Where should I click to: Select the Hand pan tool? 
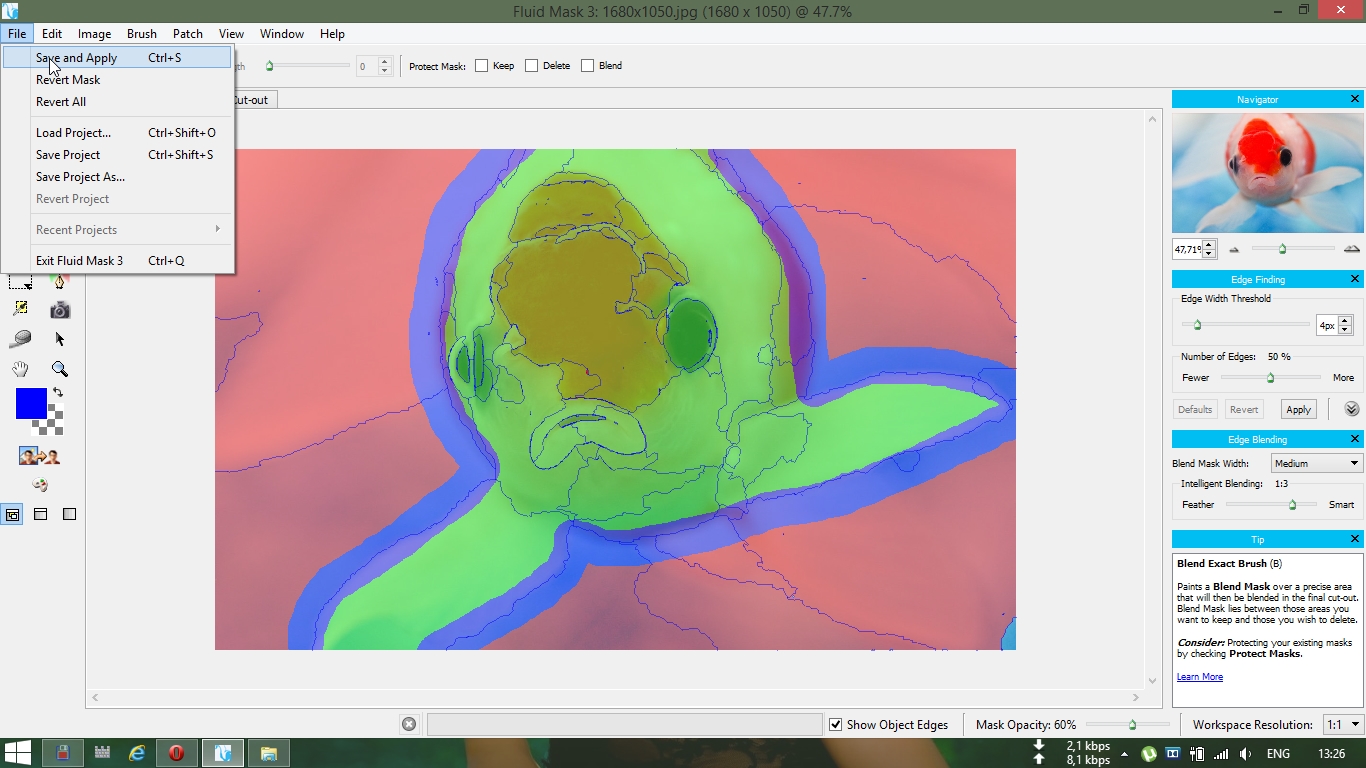(x=20, y=369)
